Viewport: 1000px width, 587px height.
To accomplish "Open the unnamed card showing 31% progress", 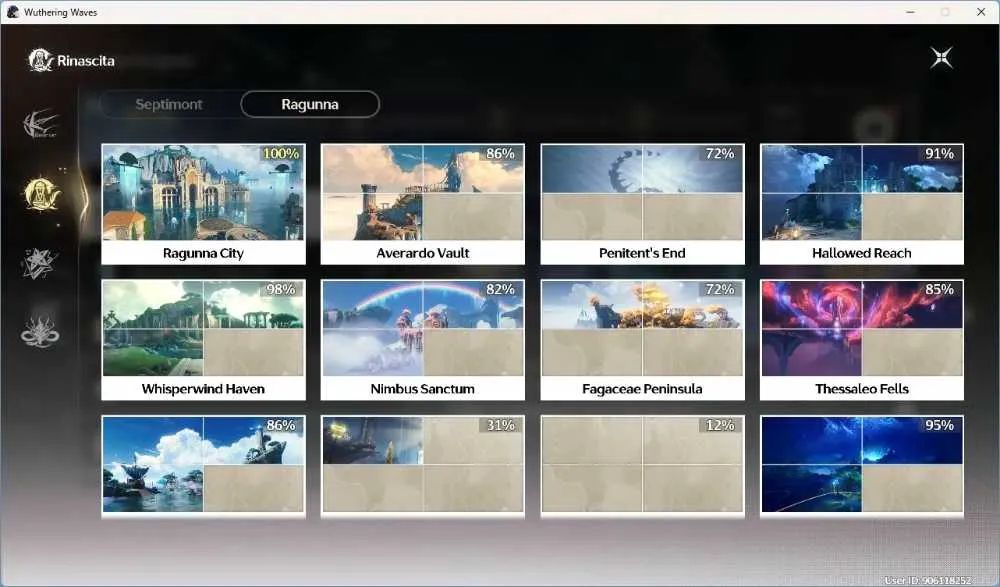I will point(423,466).
